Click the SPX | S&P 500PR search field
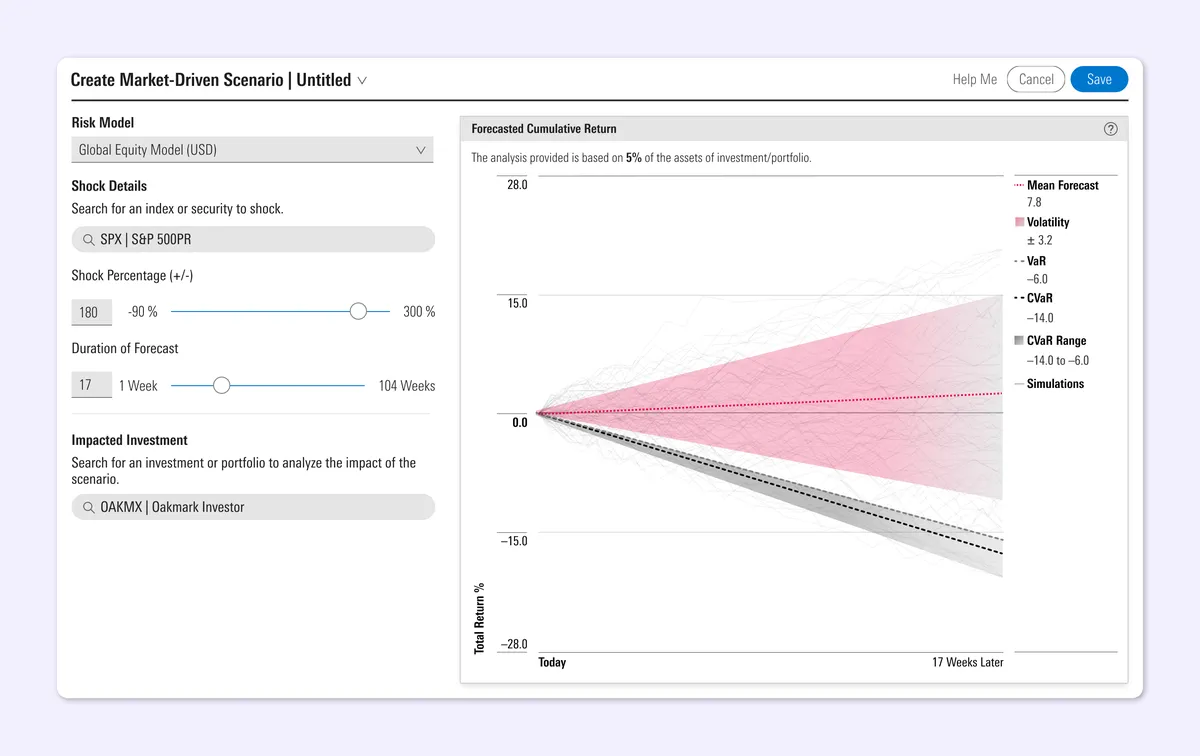Screen dimensions: 1200x756 [253, 240]
